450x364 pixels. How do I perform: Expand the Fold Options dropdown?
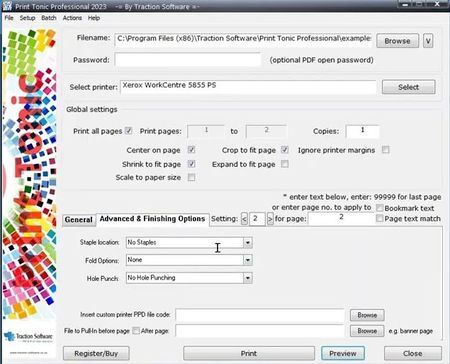248,260
